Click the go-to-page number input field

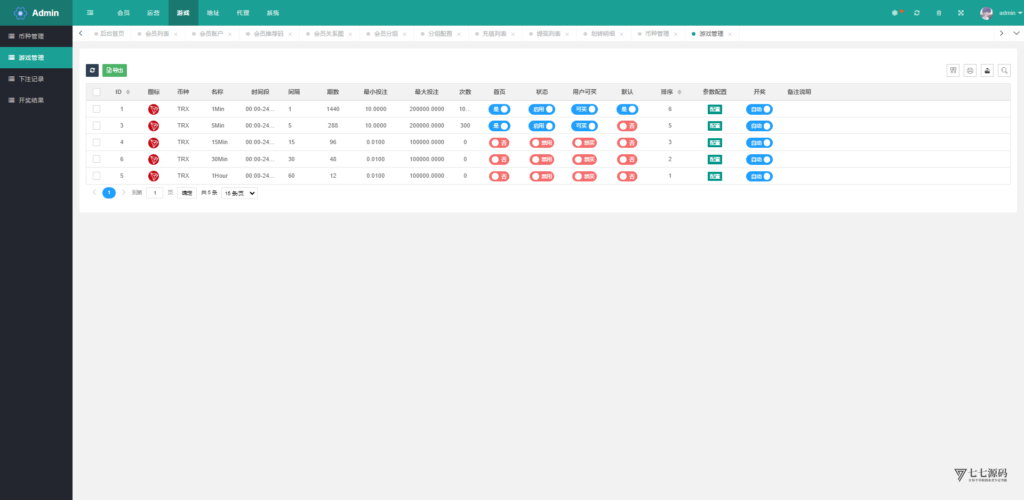[155, 193]
